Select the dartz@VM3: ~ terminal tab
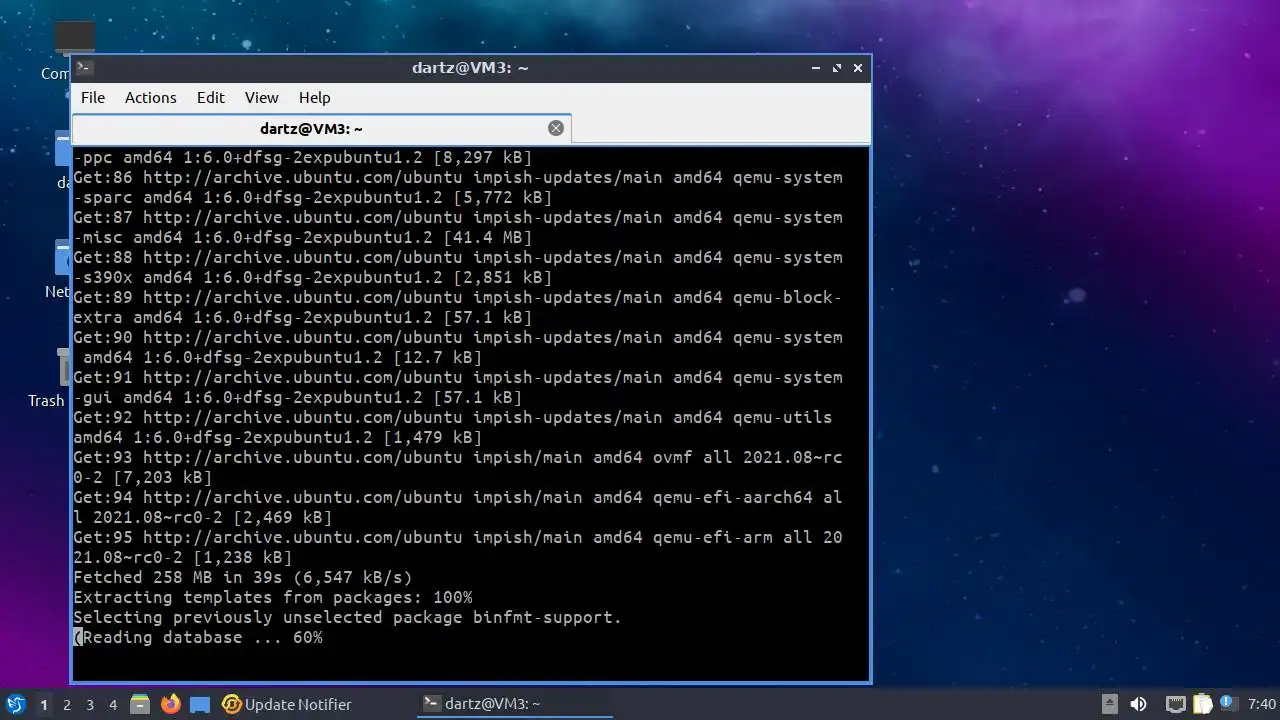The width and height of the screenshot is (1280, 720). (x=321, y=128)
